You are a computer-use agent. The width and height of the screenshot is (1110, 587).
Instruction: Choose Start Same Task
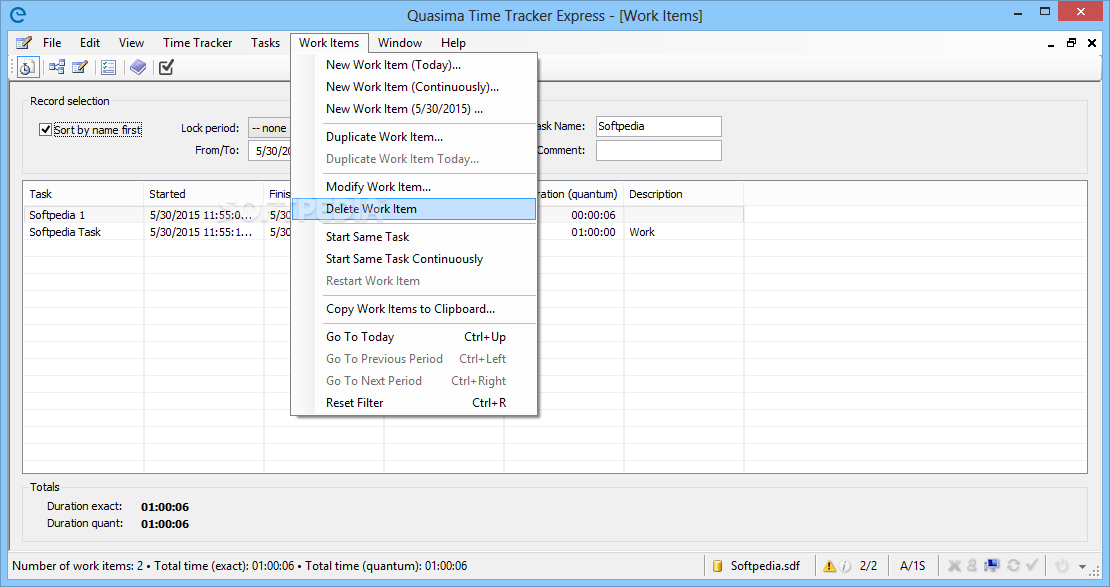pyautogui.click(x=414, y=236)
